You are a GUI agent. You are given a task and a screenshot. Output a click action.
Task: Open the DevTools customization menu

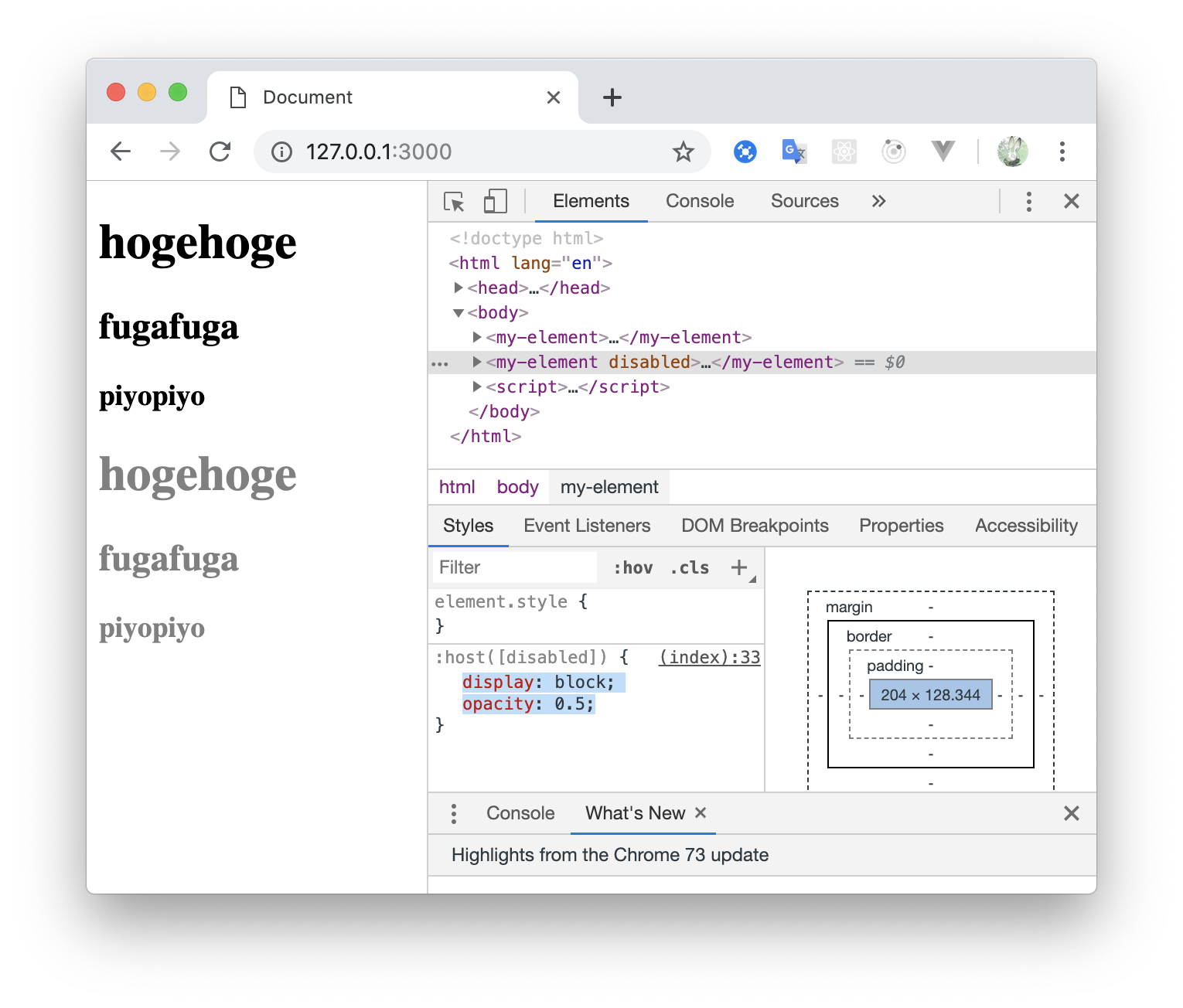(x=1028, y=201)
